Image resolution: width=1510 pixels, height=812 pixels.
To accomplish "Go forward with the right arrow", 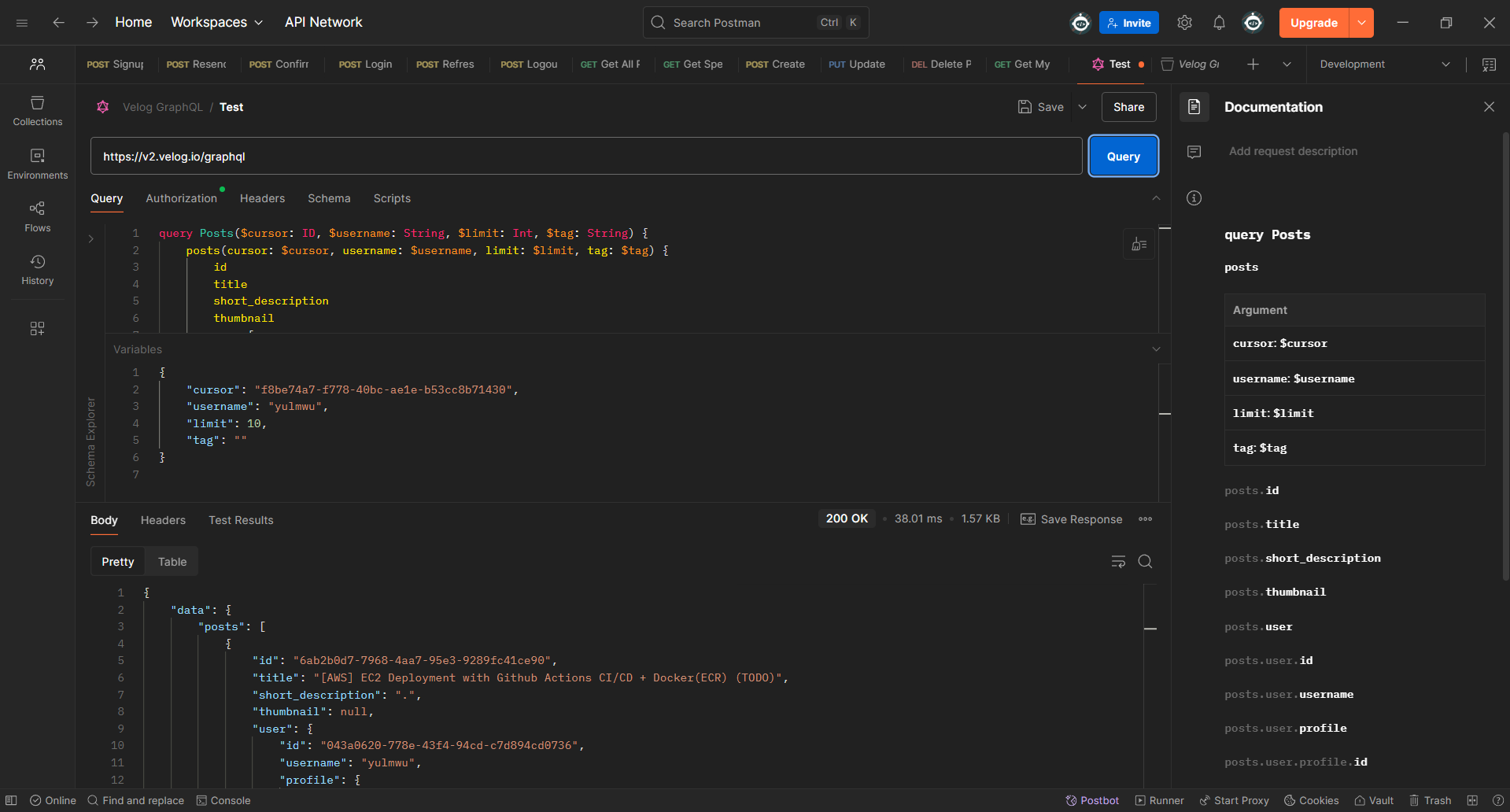I will [x=93, y=23].
